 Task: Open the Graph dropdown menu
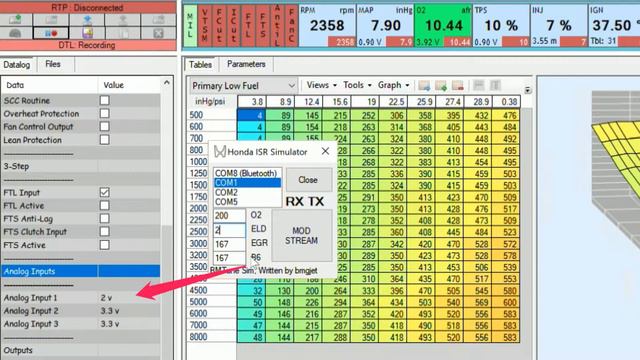393,85
